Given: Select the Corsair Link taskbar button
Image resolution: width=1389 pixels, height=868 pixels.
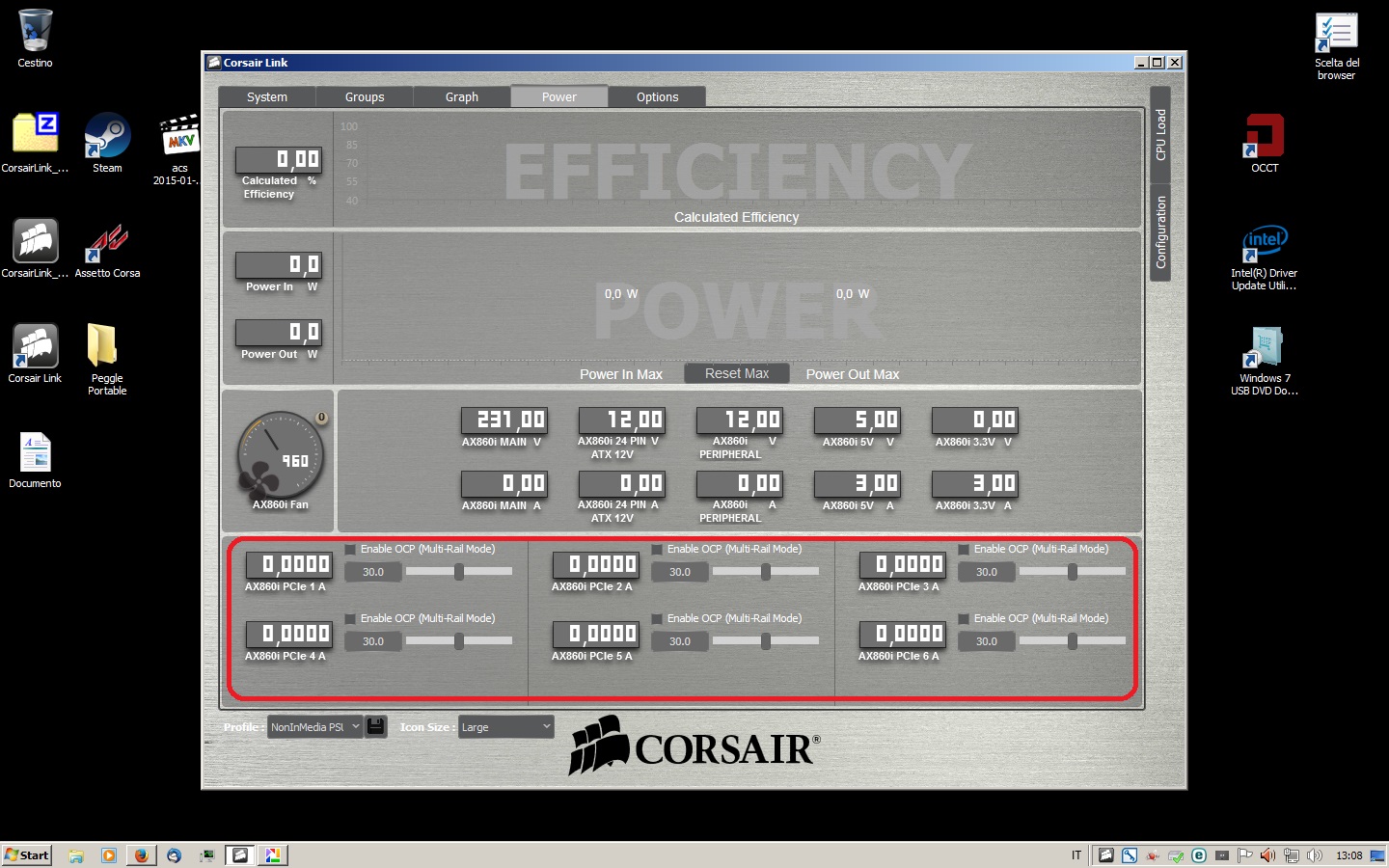Looking at the screenshot, I should point(240,855).
